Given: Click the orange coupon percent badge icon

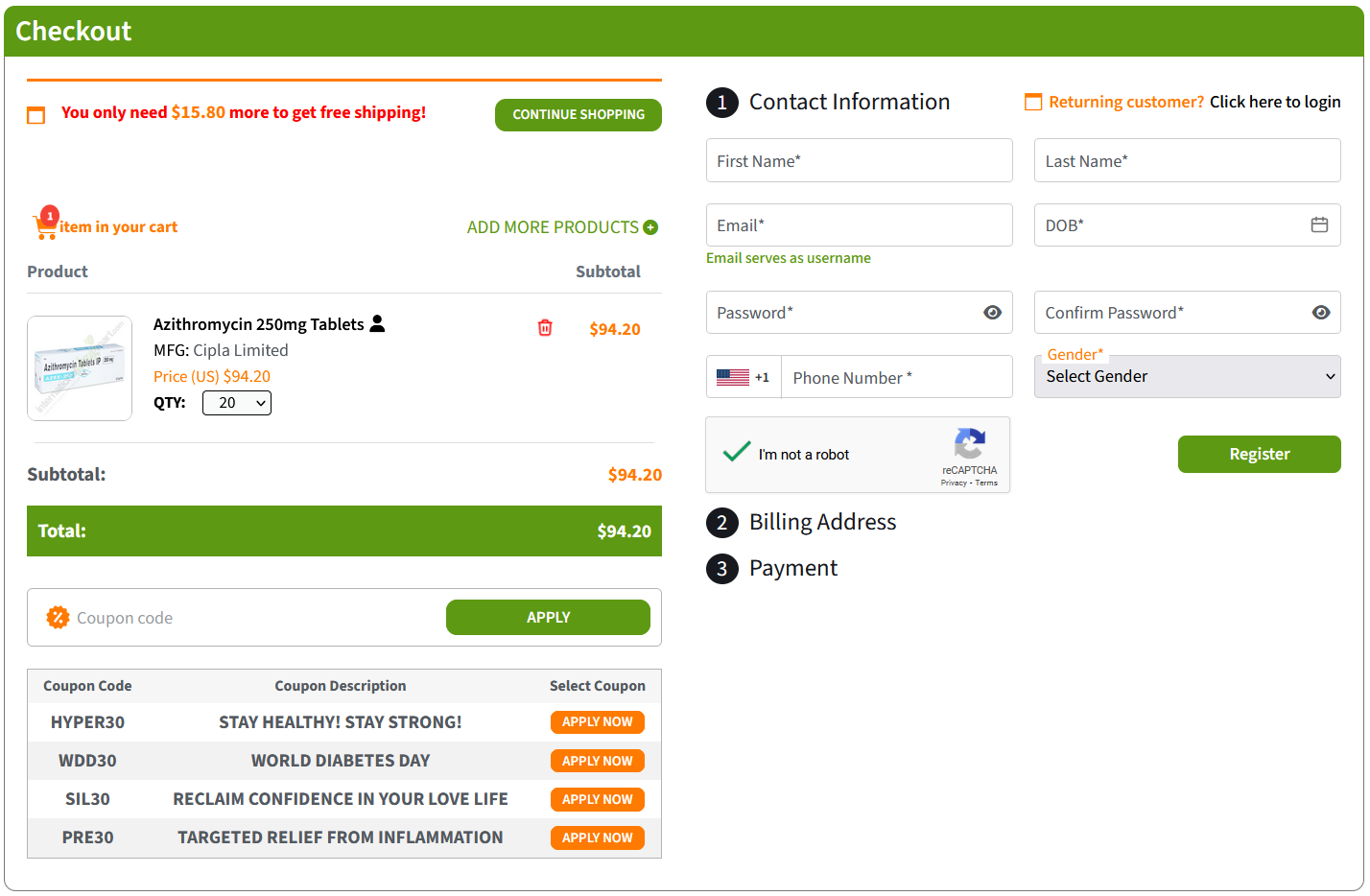Looking at the screenshot, I should coord(58,617).
